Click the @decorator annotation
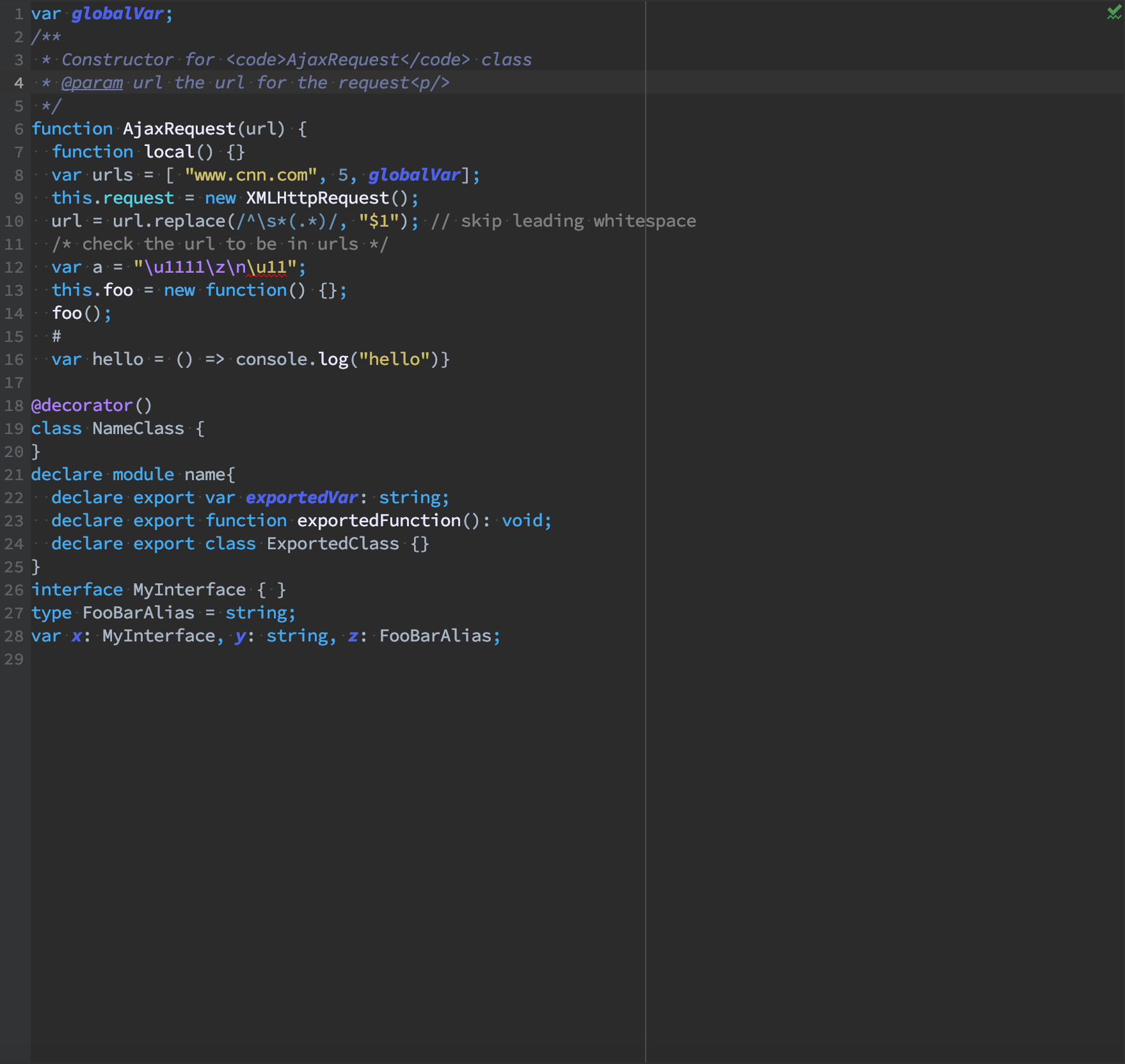1125x1064 pixels. pyautogui.click(x=82, y=405)
